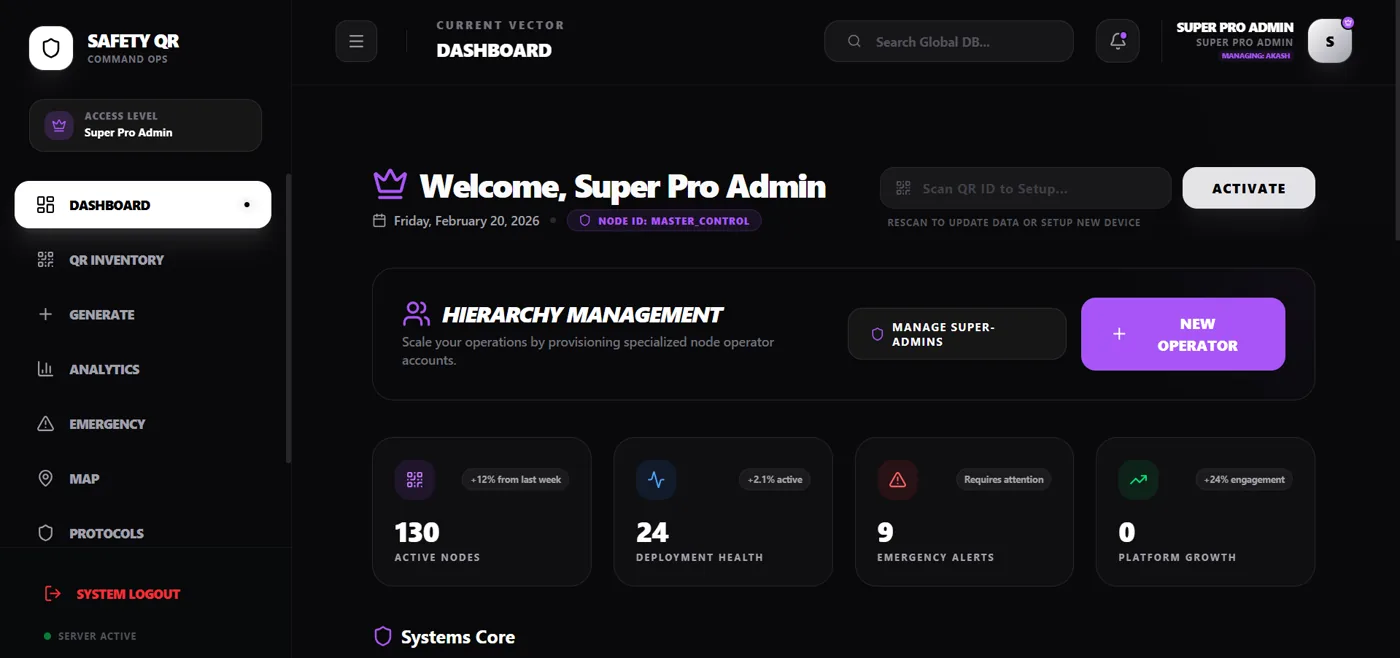Click the Generate plus icon in sidebar
This screenshot has width=1400, height=658.
46,314
